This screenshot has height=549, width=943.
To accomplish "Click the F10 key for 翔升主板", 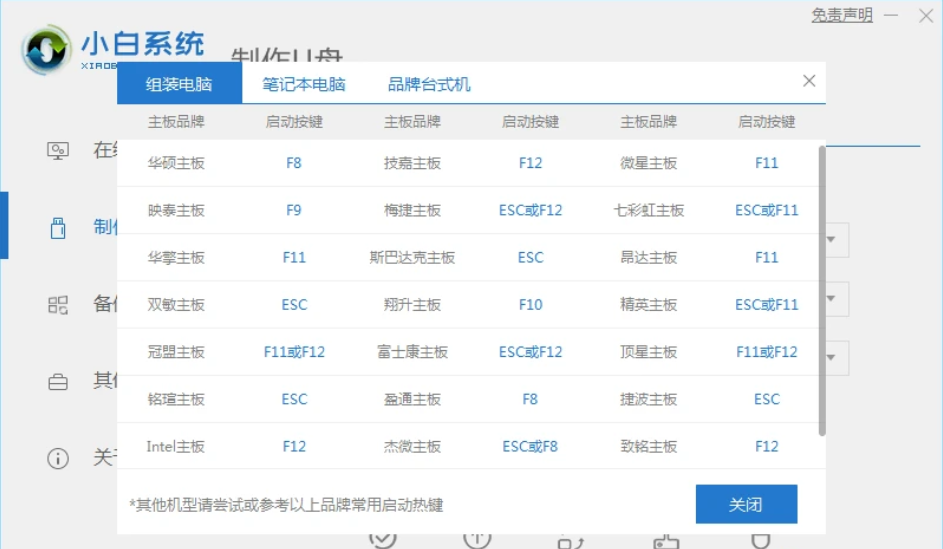I will 530,305.
